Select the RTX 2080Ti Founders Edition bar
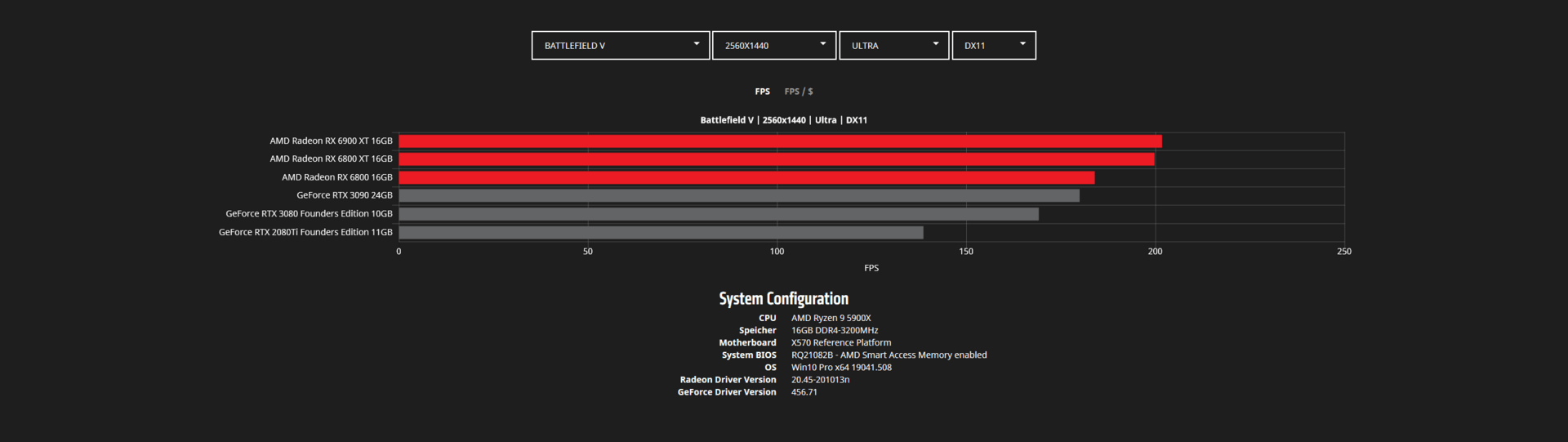 (661, 232)
